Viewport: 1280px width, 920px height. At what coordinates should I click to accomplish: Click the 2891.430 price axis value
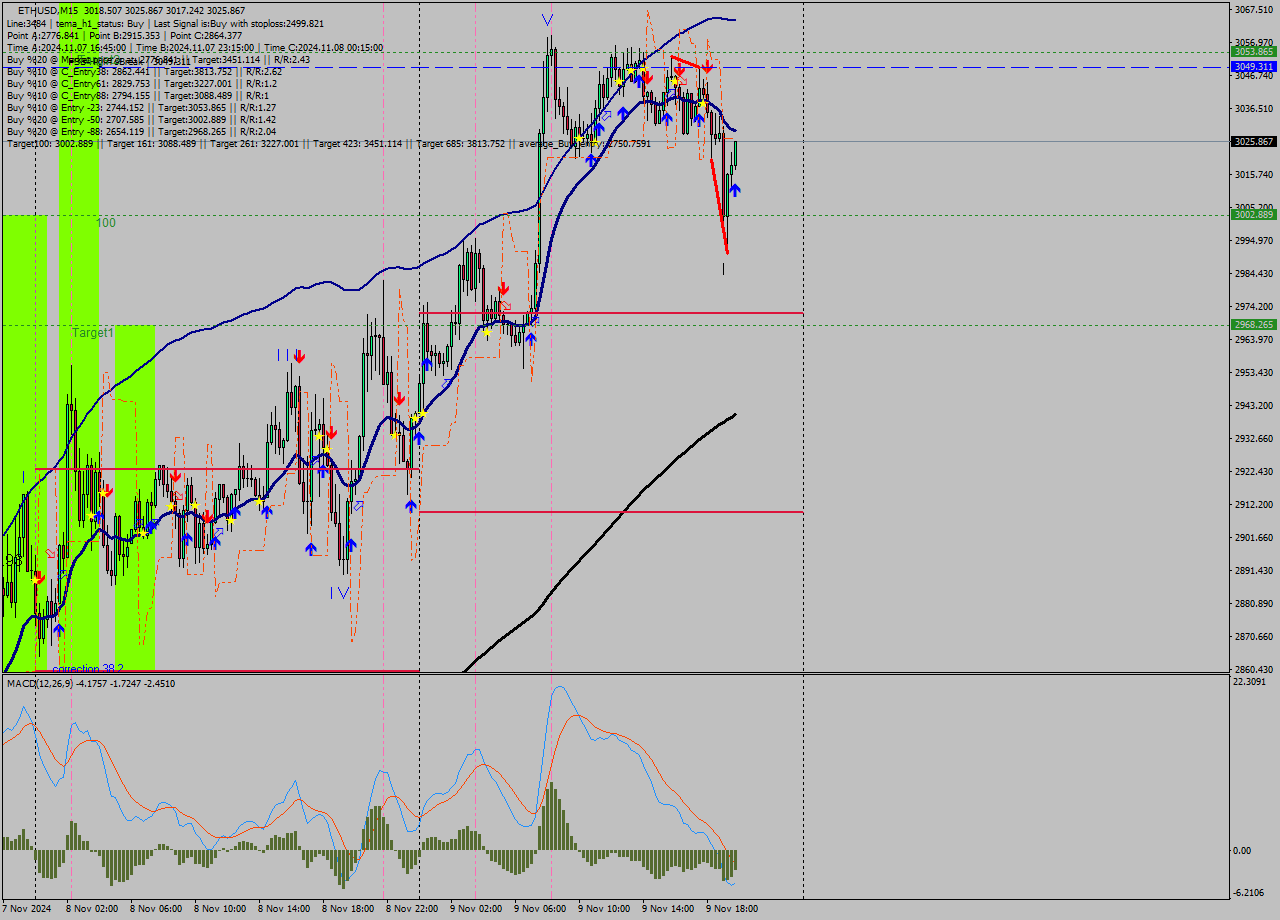point(1254,570)
